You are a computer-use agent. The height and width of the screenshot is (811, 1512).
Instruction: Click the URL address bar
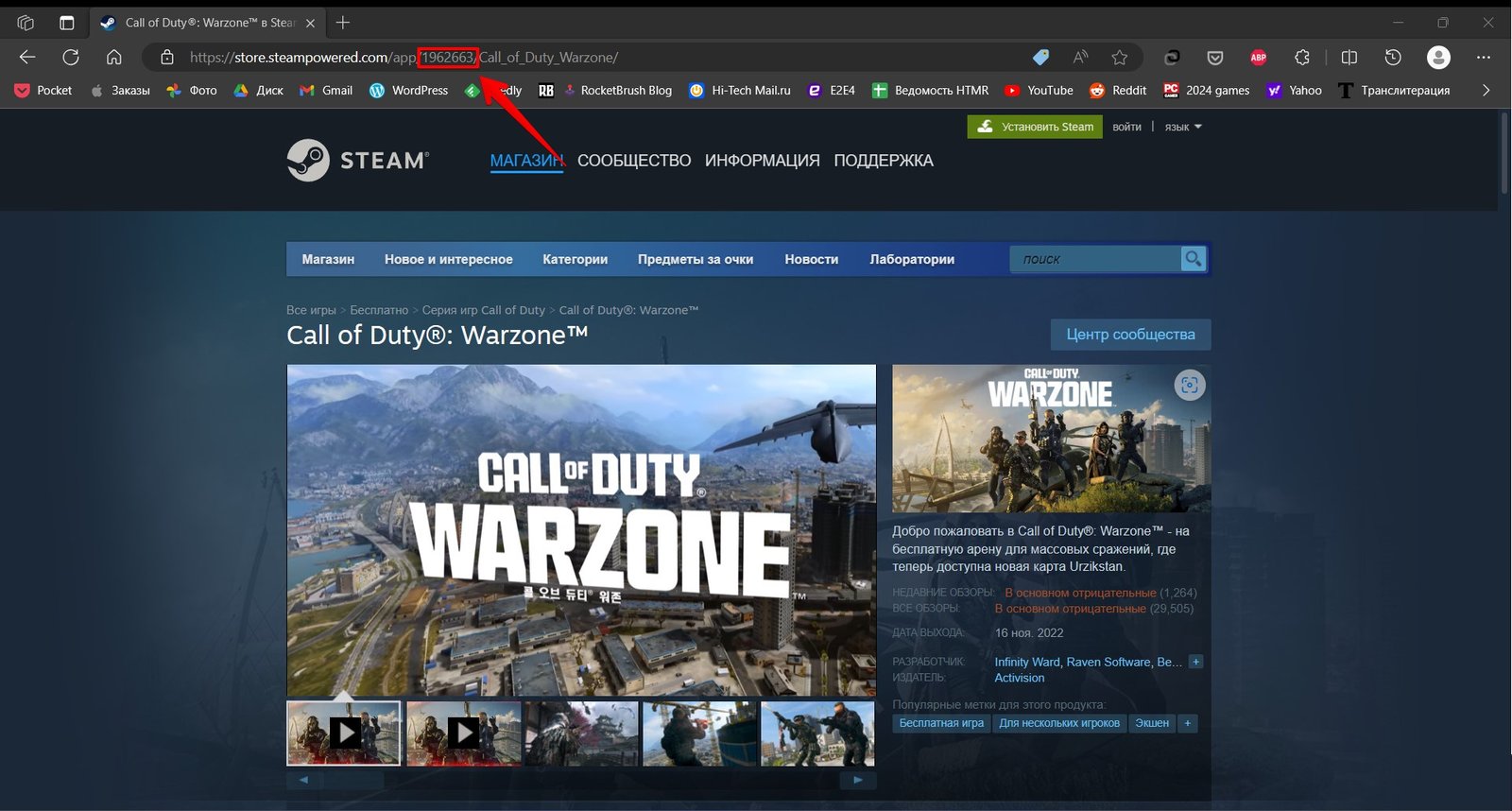(x=605, y=58)
